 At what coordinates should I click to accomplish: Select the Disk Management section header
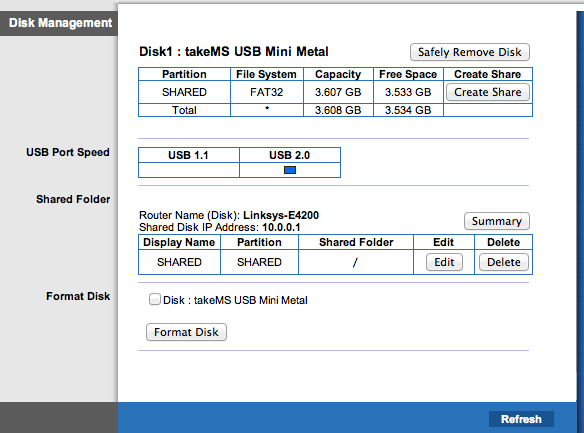[59, 23]
